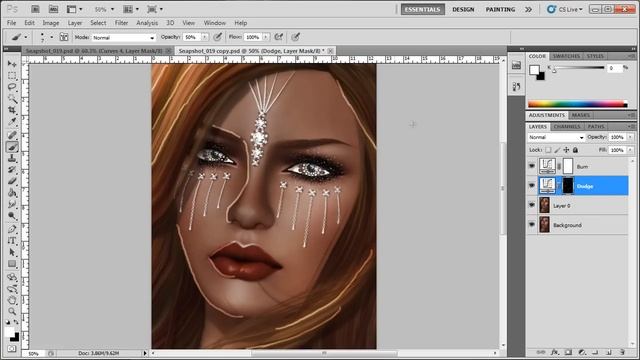Toggle tablet pressure for opacity

click(218, 37)
